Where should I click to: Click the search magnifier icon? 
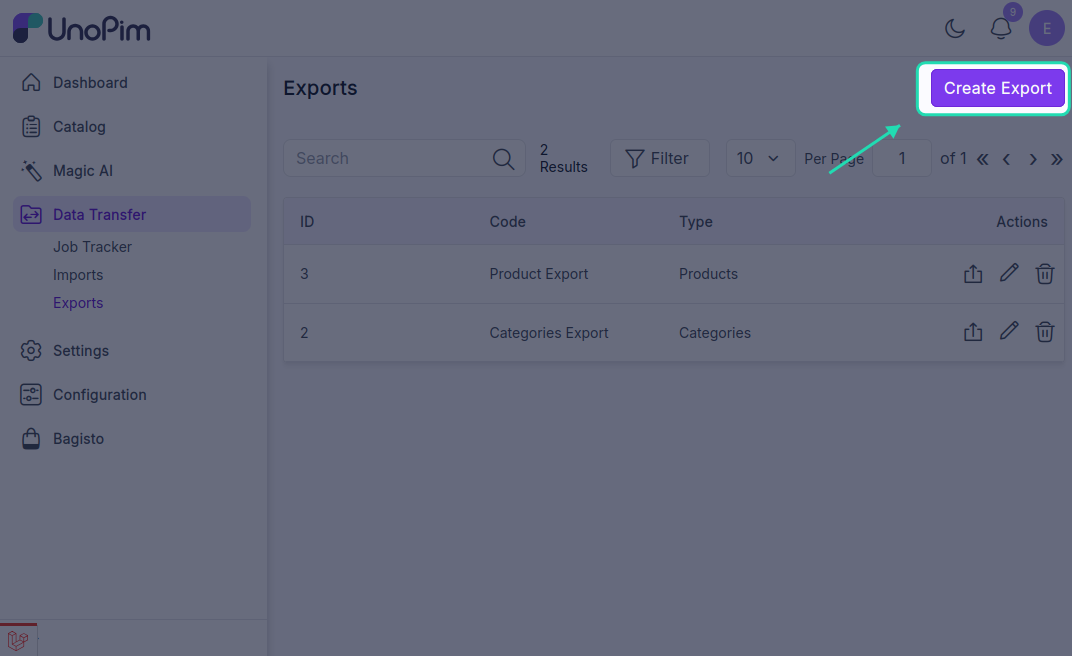pyautogui.click(x=503, y=159)
